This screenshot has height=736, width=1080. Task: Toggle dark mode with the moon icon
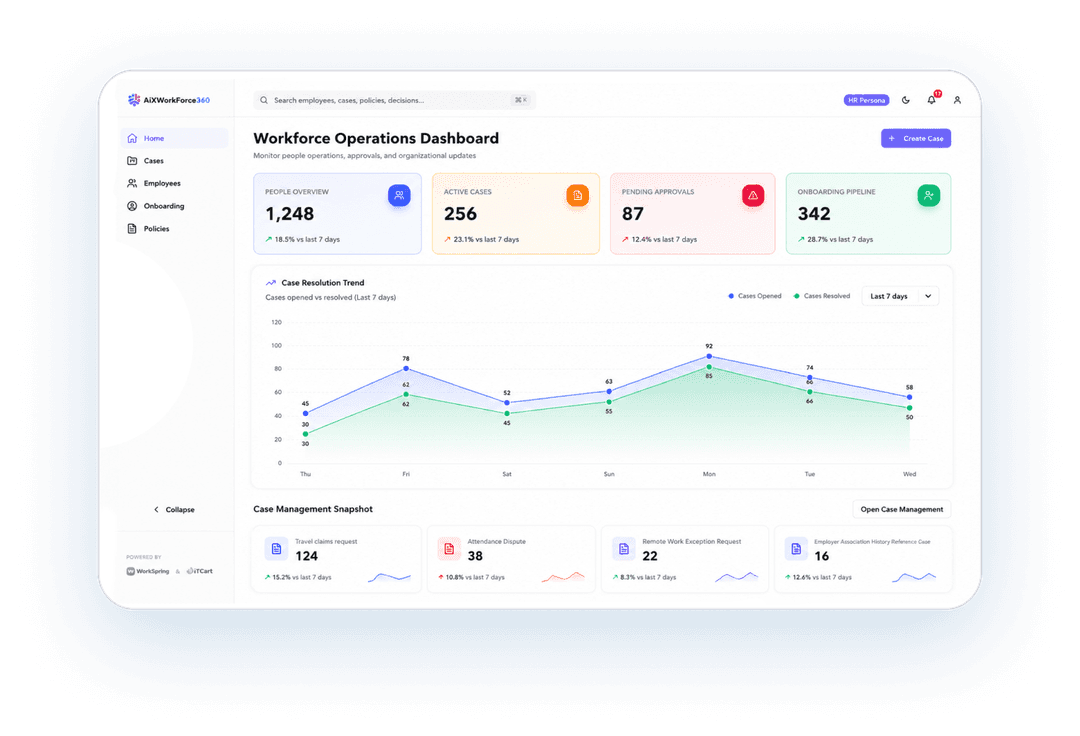click(906, 100)
